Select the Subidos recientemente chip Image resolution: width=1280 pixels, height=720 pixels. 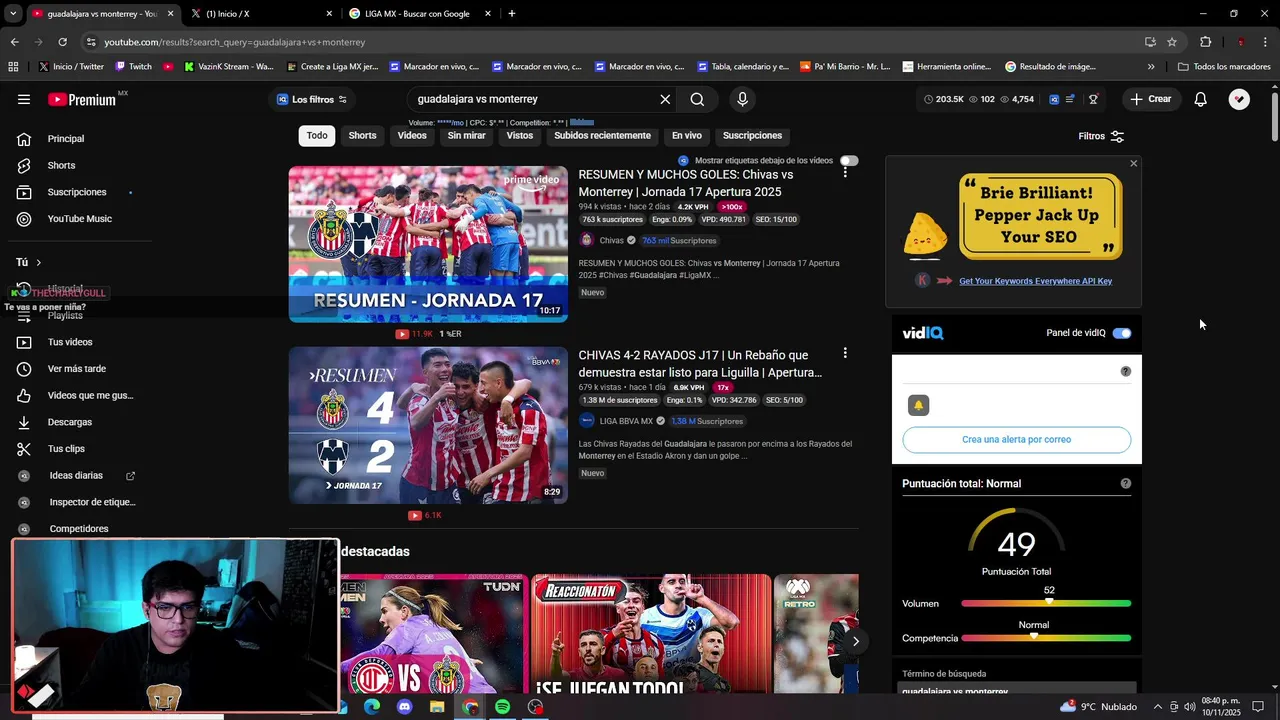(602, 136)
